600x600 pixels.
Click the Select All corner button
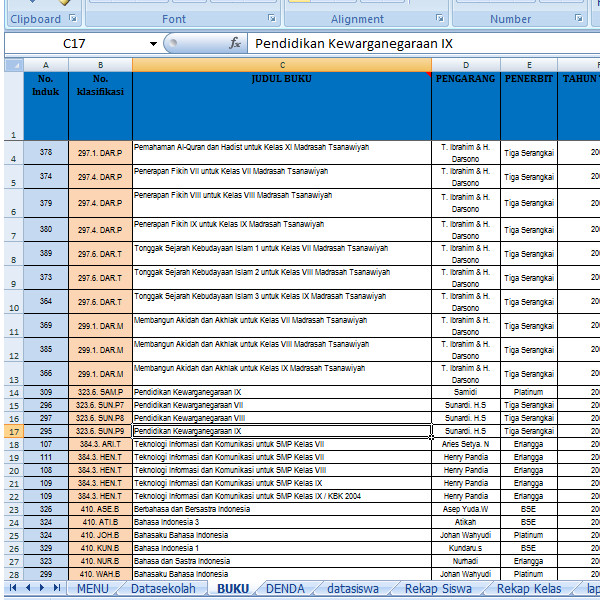coord(14,65)
